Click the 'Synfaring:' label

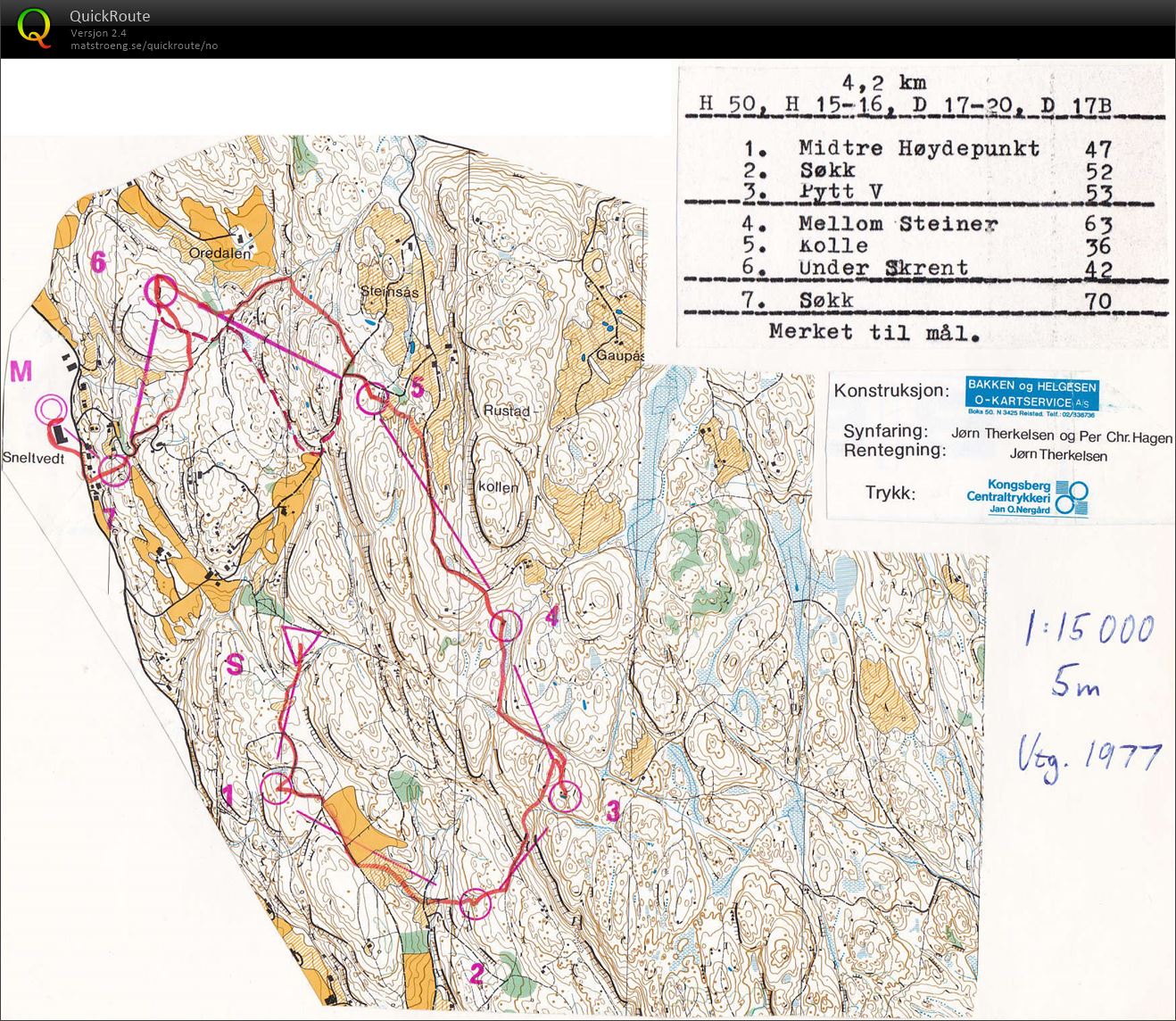886,431
